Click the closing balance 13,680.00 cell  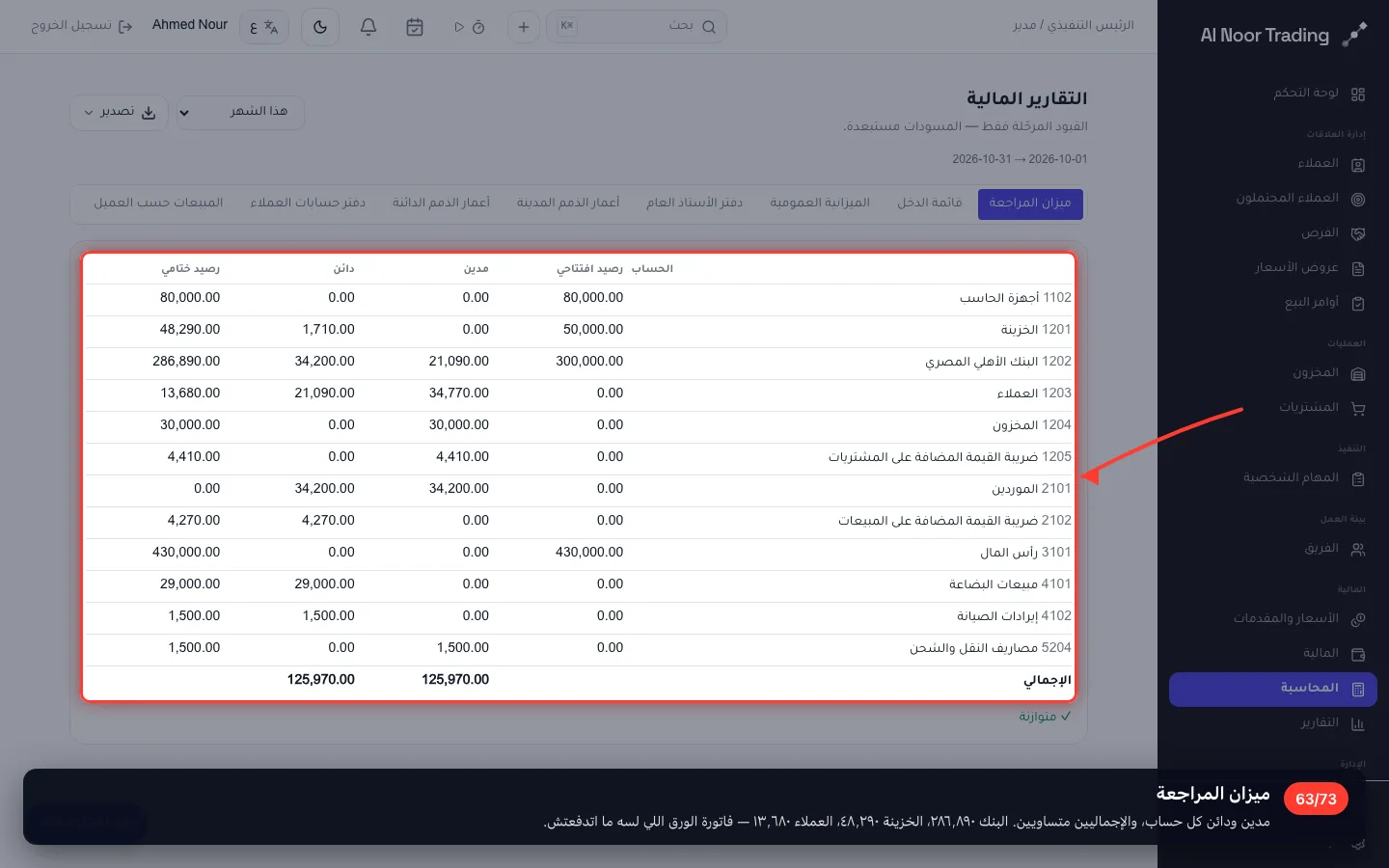[190, 393]
